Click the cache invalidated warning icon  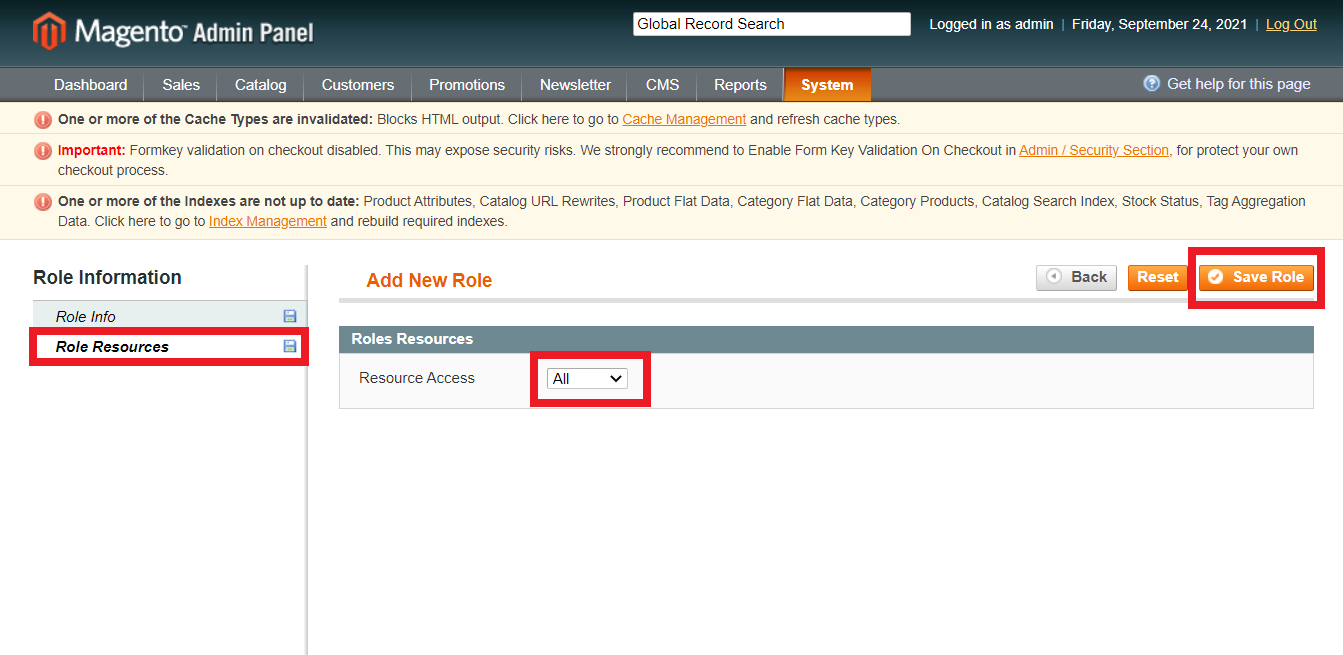click(x=43, y=120)
